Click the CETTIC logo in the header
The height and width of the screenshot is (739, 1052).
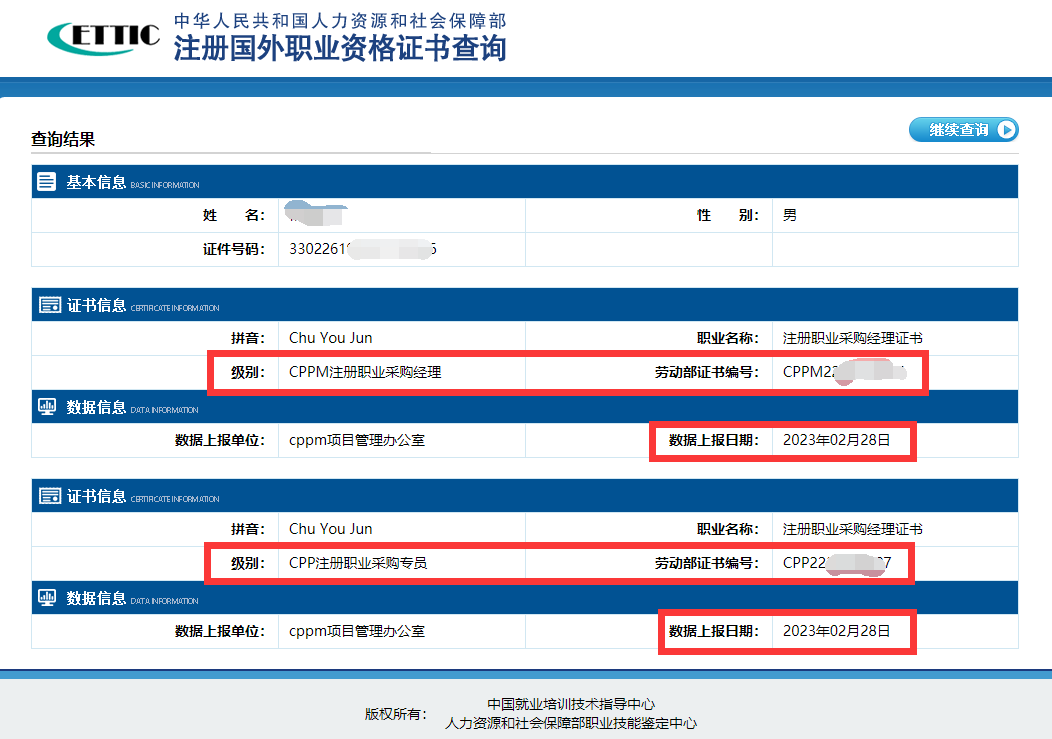103,36
